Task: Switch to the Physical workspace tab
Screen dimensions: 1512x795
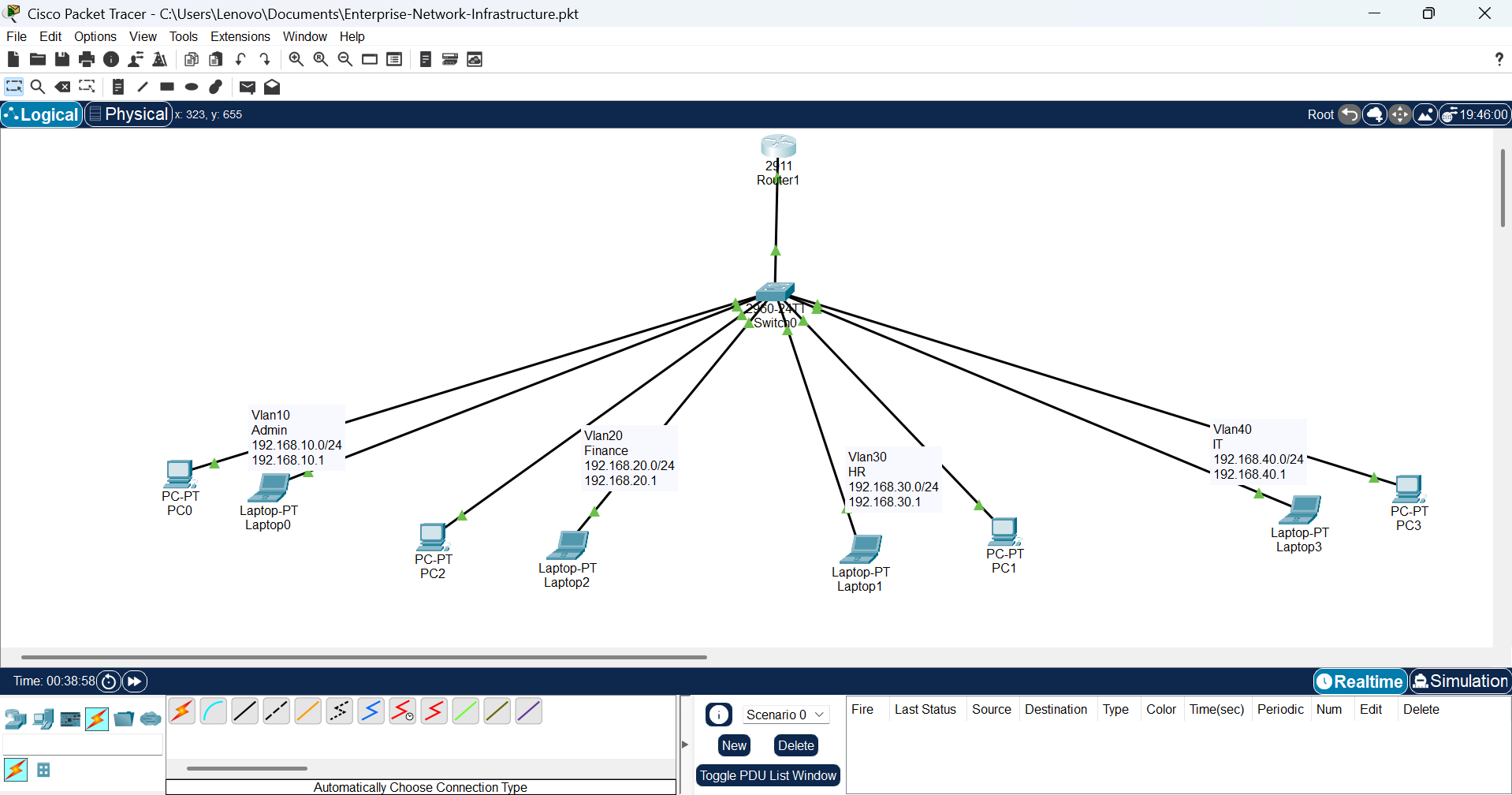Action: [128, 114]
